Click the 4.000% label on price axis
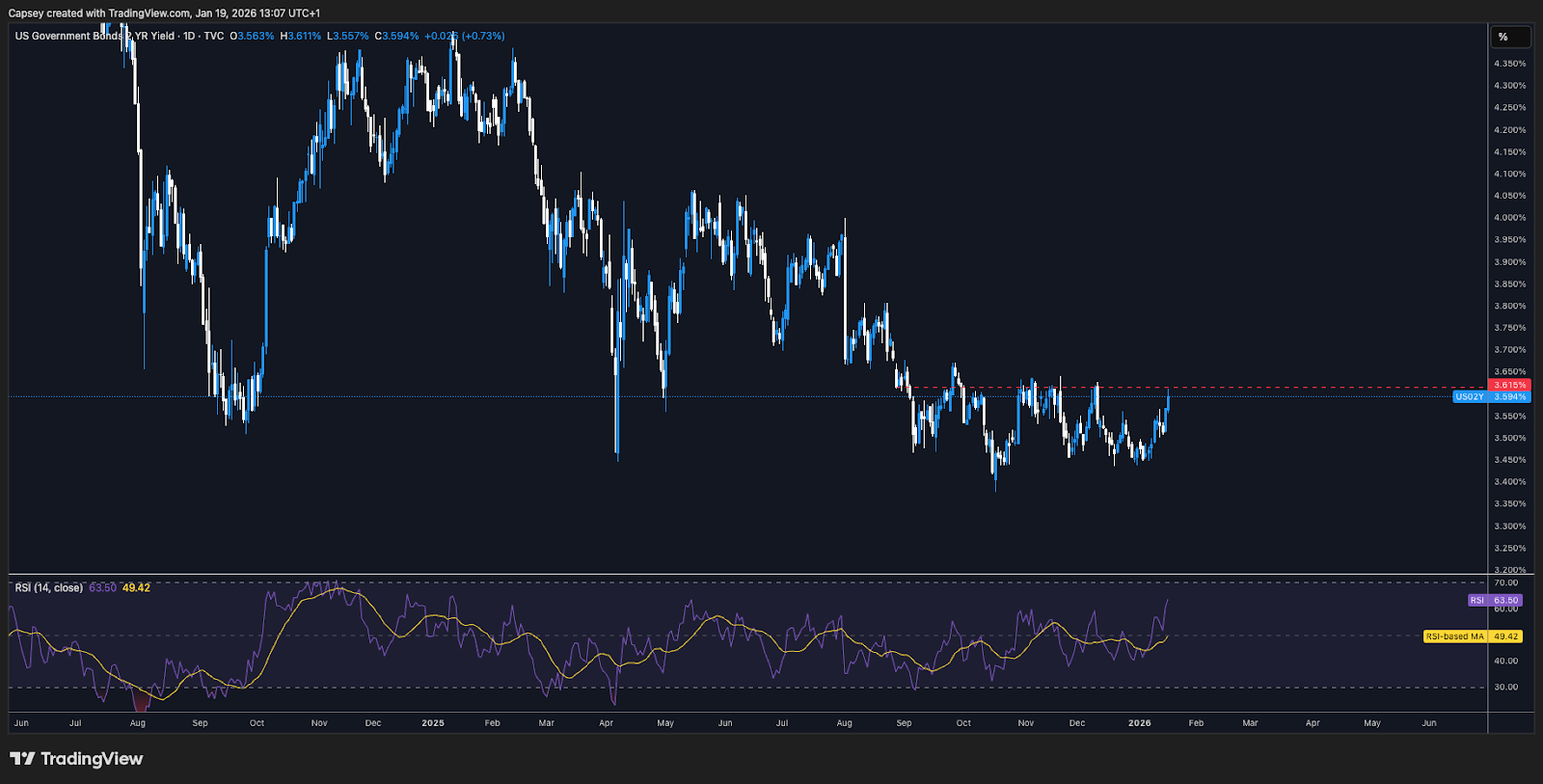The width and height of the screenshot is (1543, 784). [x=1509, y=218]
